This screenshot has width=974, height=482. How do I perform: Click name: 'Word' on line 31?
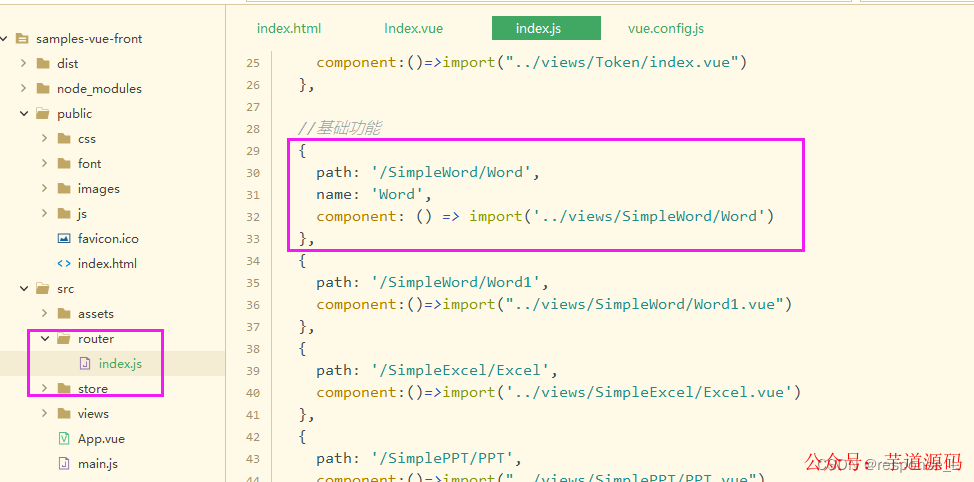click(x=374, y=194)
